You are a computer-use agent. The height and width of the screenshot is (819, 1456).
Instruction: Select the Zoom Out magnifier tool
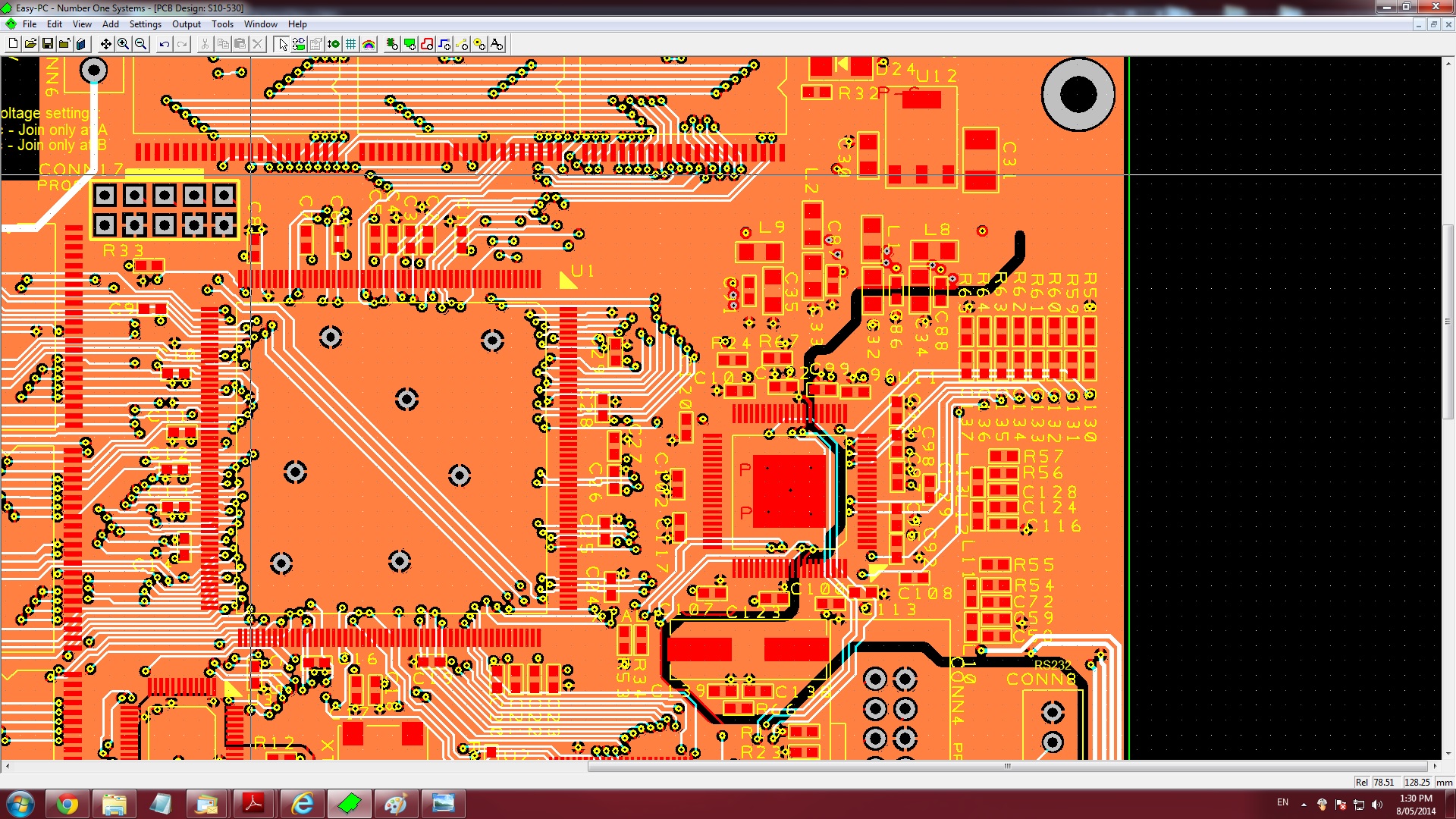[140, 44]
